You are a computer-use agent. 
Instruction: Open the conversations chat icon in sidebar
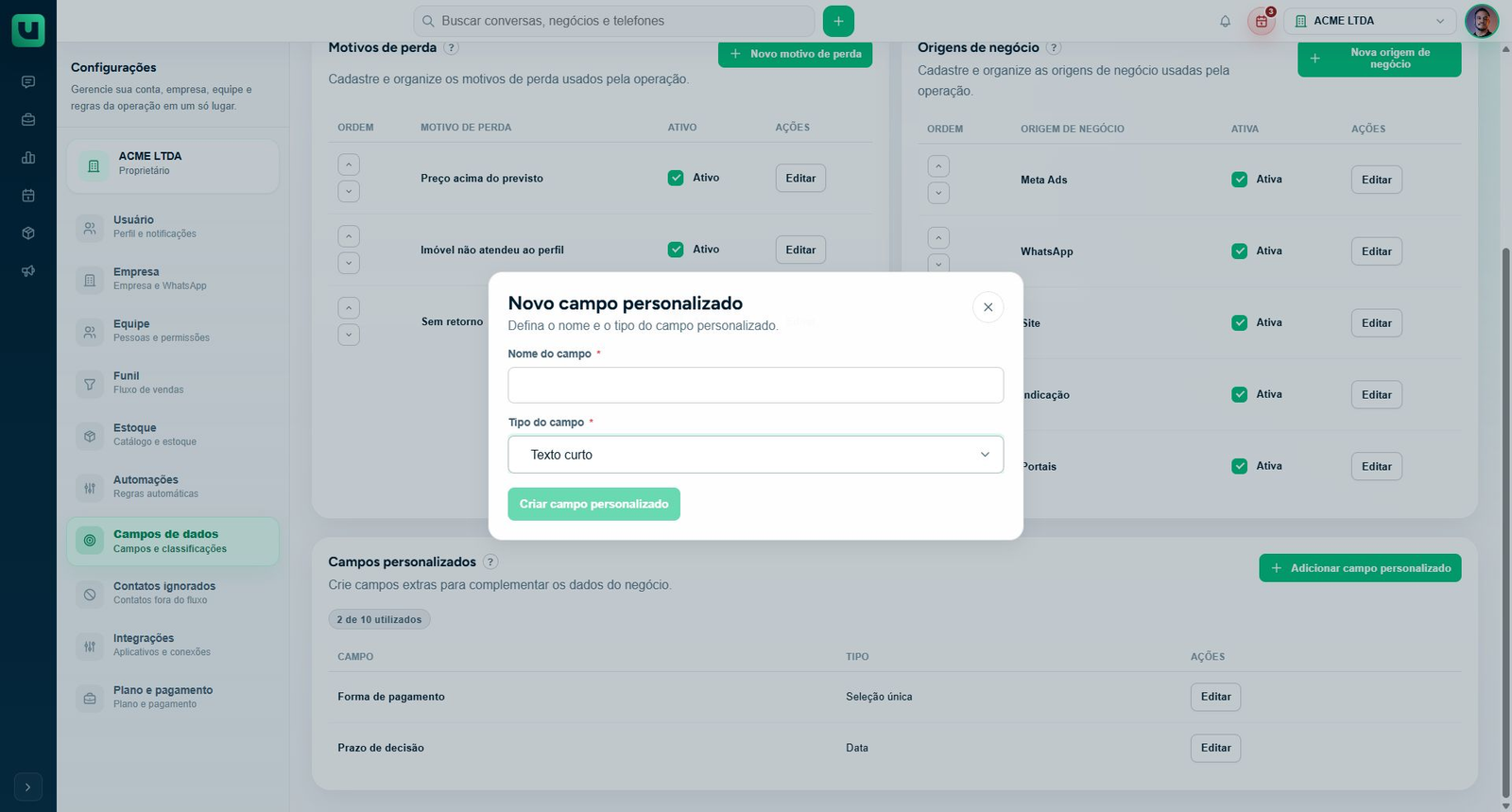click(x=28, y=82)
